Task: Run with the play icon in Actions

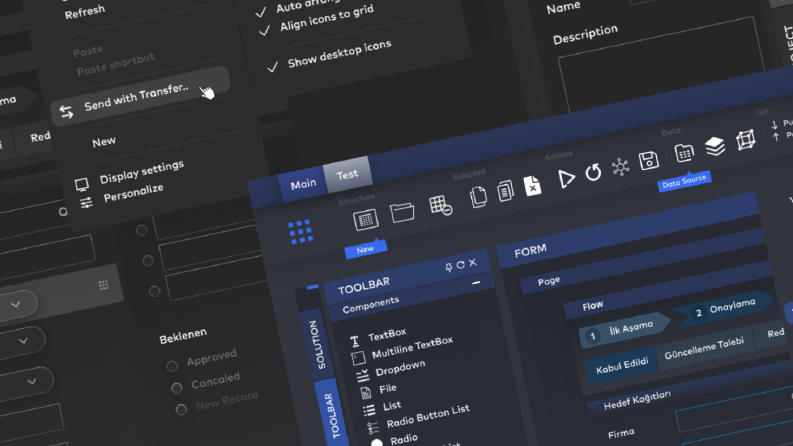Action: (x=566, y=179)
